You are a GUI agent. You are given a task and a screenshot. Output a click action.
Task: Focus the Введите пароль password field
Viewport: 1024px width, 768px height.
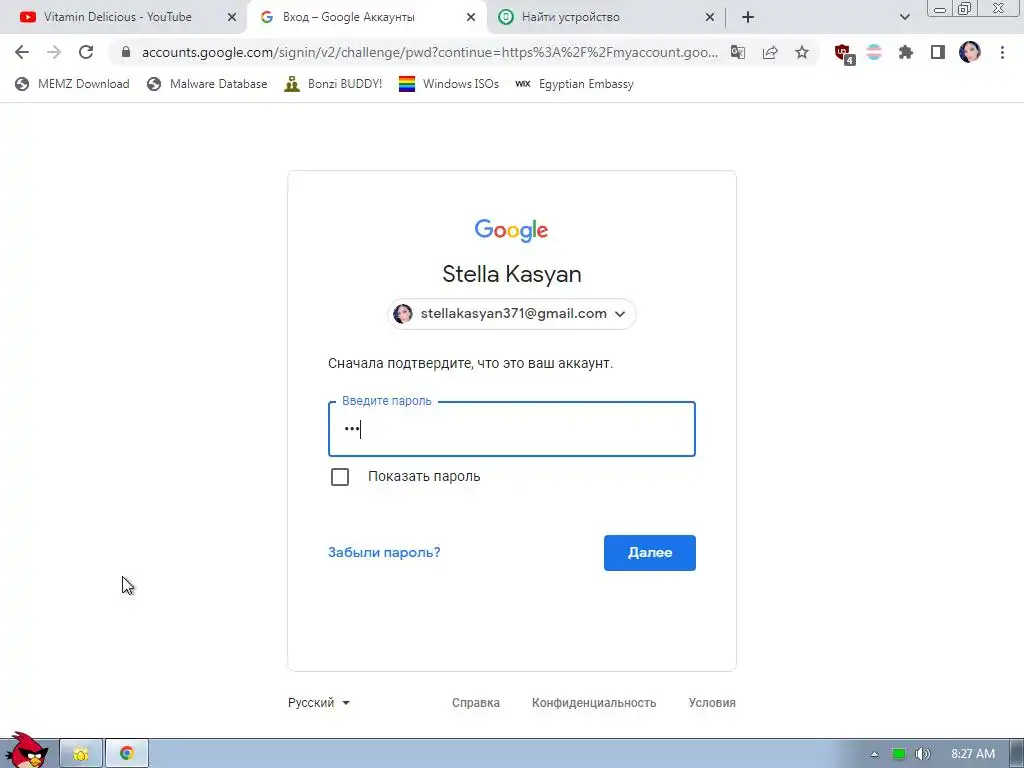coord(512,429)
